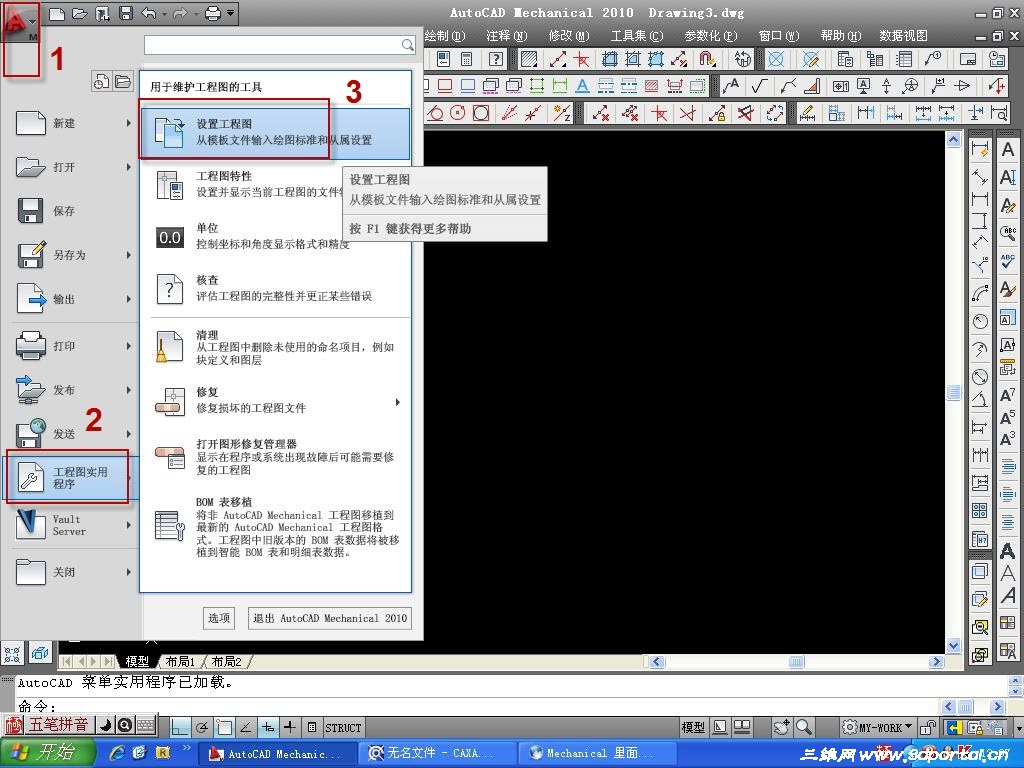Toggle the toolbar lock padlock icon
This screenshot has height=768, width=1024.
tap(927, 727)
